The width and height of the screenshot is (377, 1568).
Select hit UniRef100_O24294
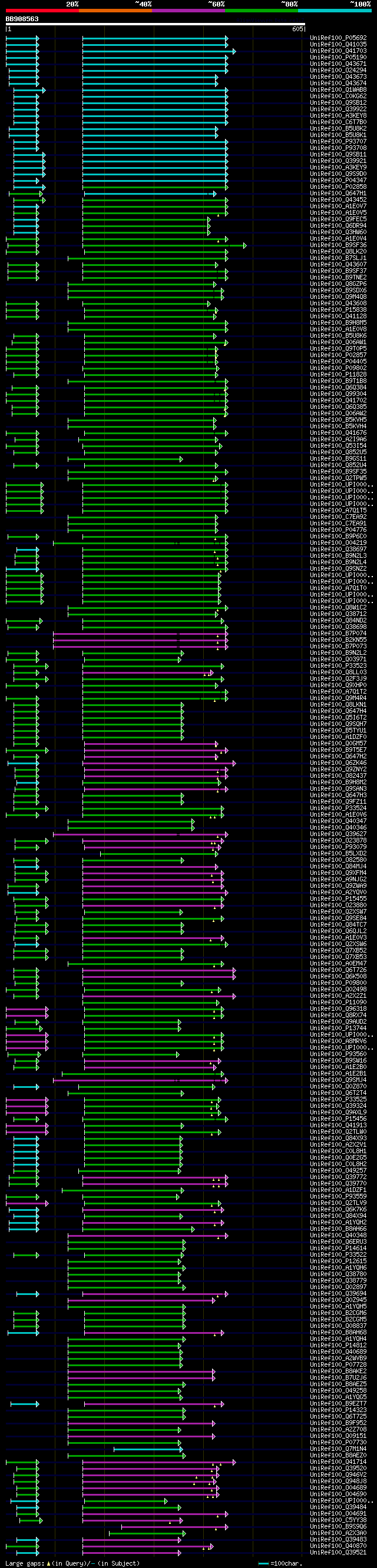pyautogui.click(x=338, y=71)
